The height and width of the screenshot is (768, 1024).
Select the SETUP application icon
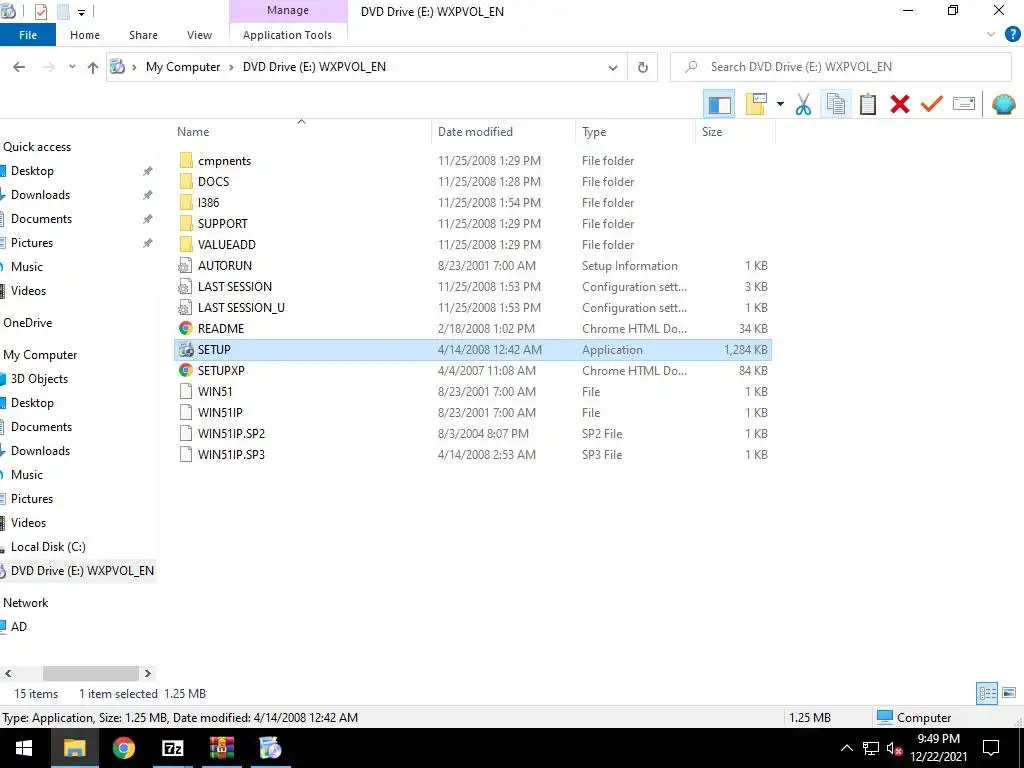point(186,349)
